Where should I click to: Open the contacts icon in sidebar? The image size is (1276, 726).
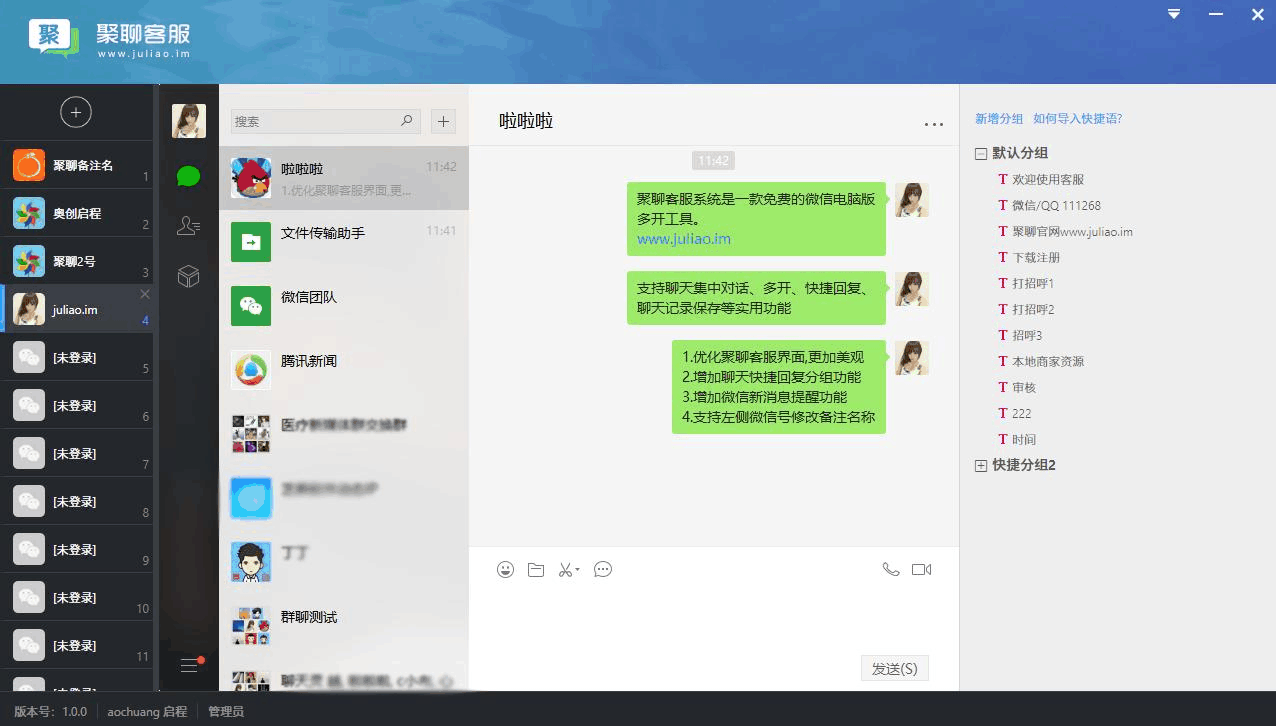coord(188,226)
